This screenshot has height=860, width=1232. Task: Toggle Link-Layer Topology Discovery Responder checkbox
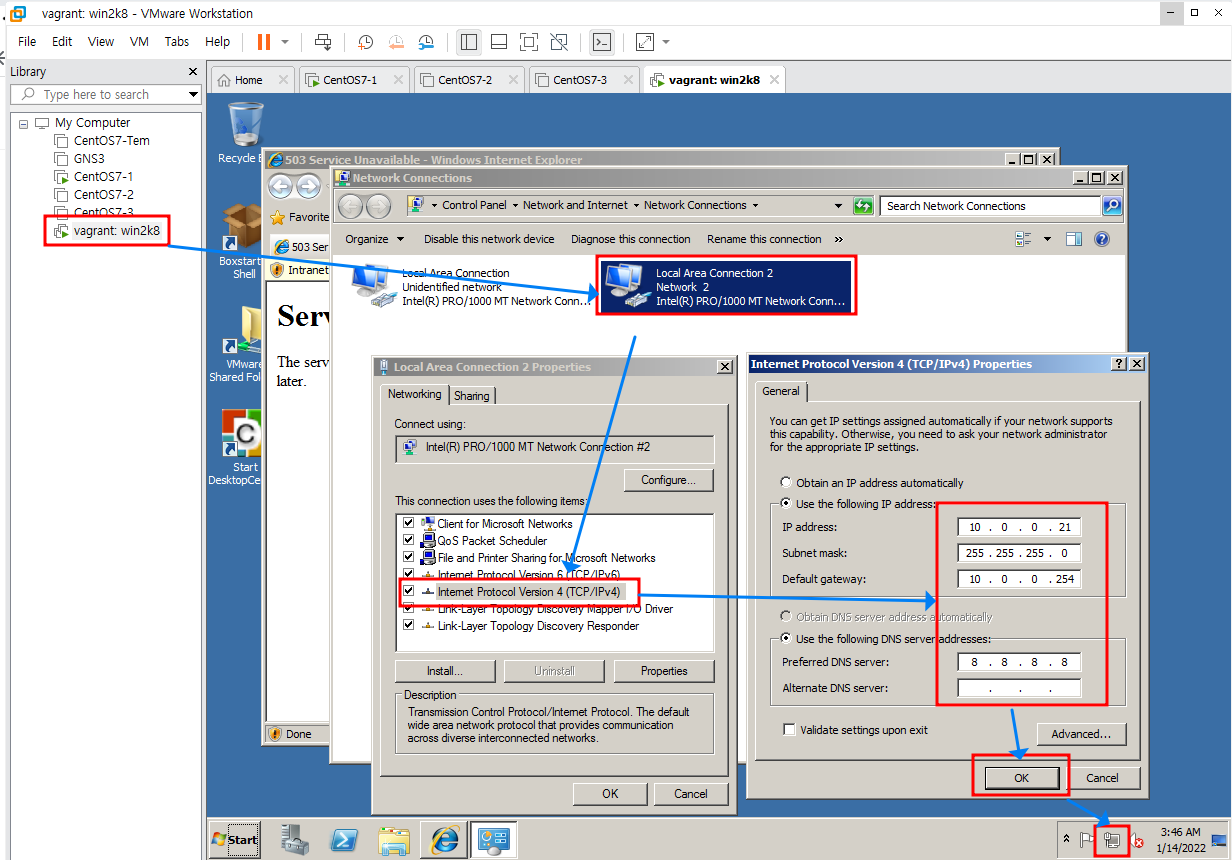click(x=408, y=625)
